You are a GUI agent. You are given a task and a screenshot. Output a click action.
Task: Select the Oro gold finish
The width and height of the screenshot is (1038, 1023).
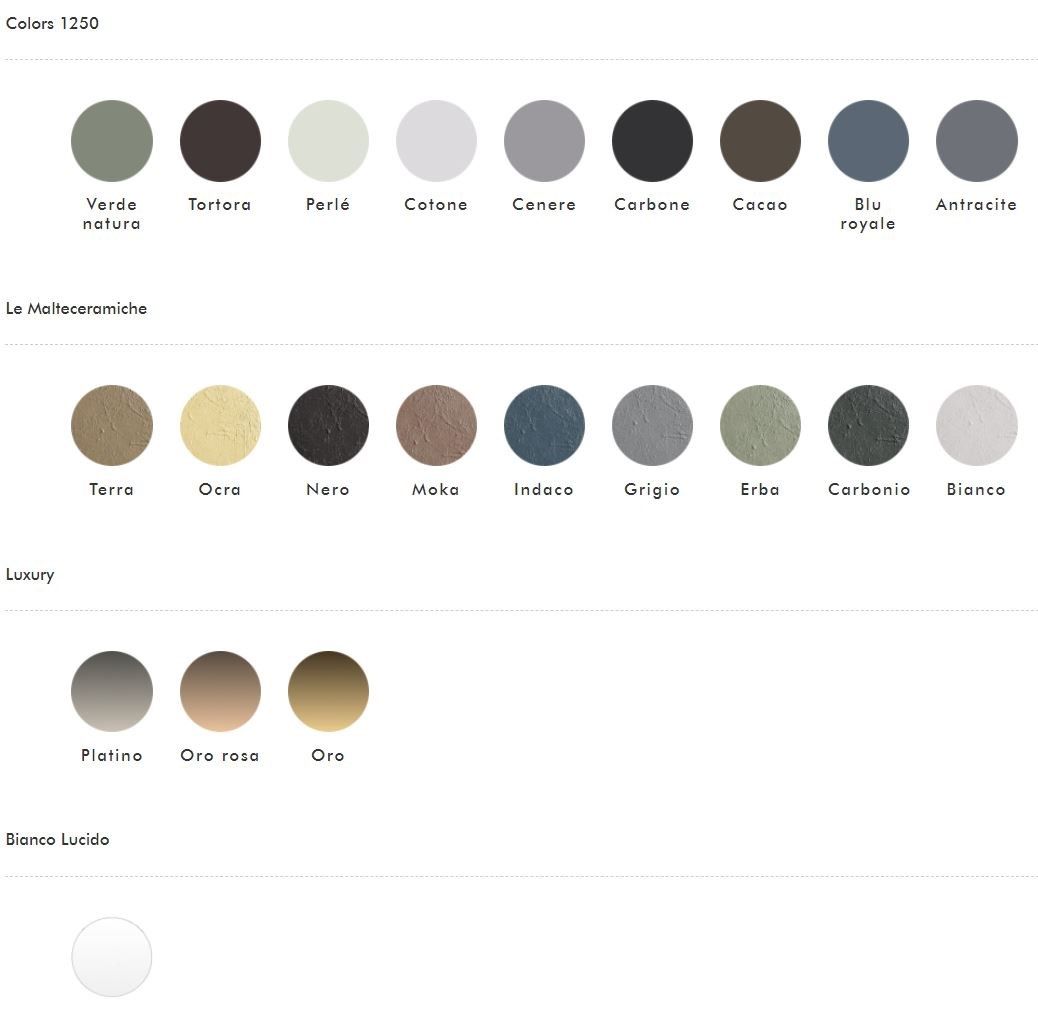pyautogui.click(x=328, y=692)
